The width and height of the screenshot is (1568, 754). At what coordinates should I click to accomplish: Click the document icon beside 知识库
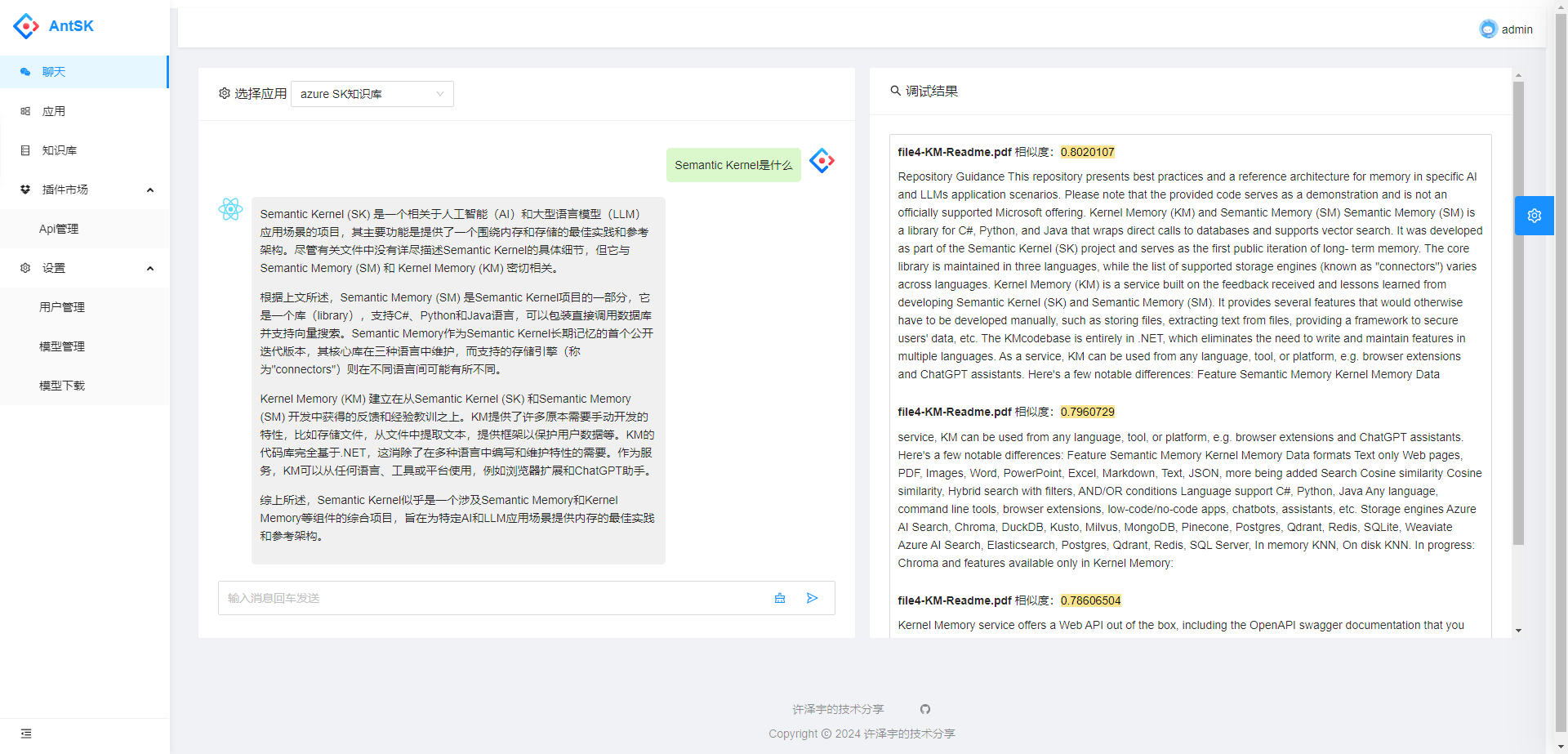25,150
